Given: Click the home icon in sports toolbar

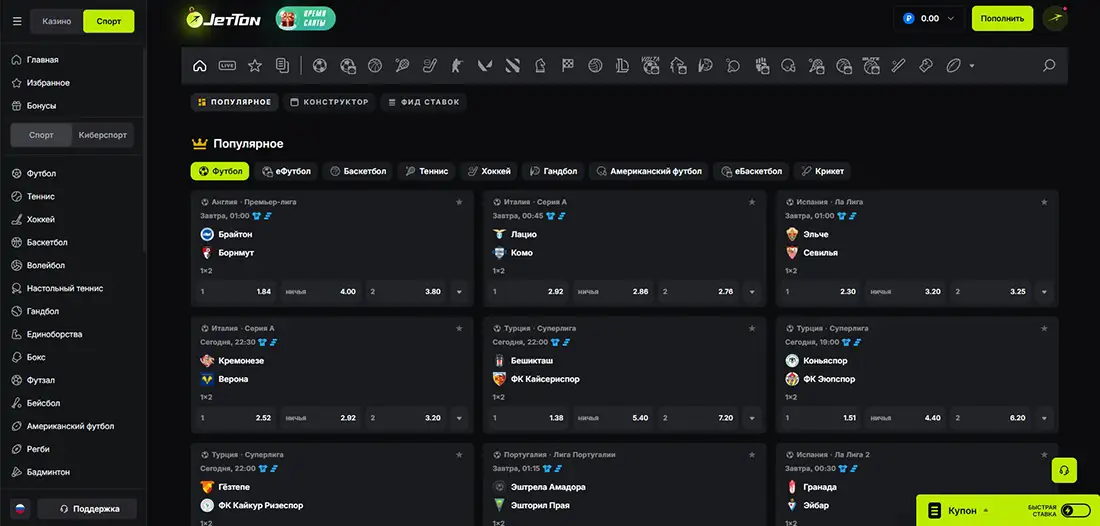Looking at the screenshot, I should point(200,66).
